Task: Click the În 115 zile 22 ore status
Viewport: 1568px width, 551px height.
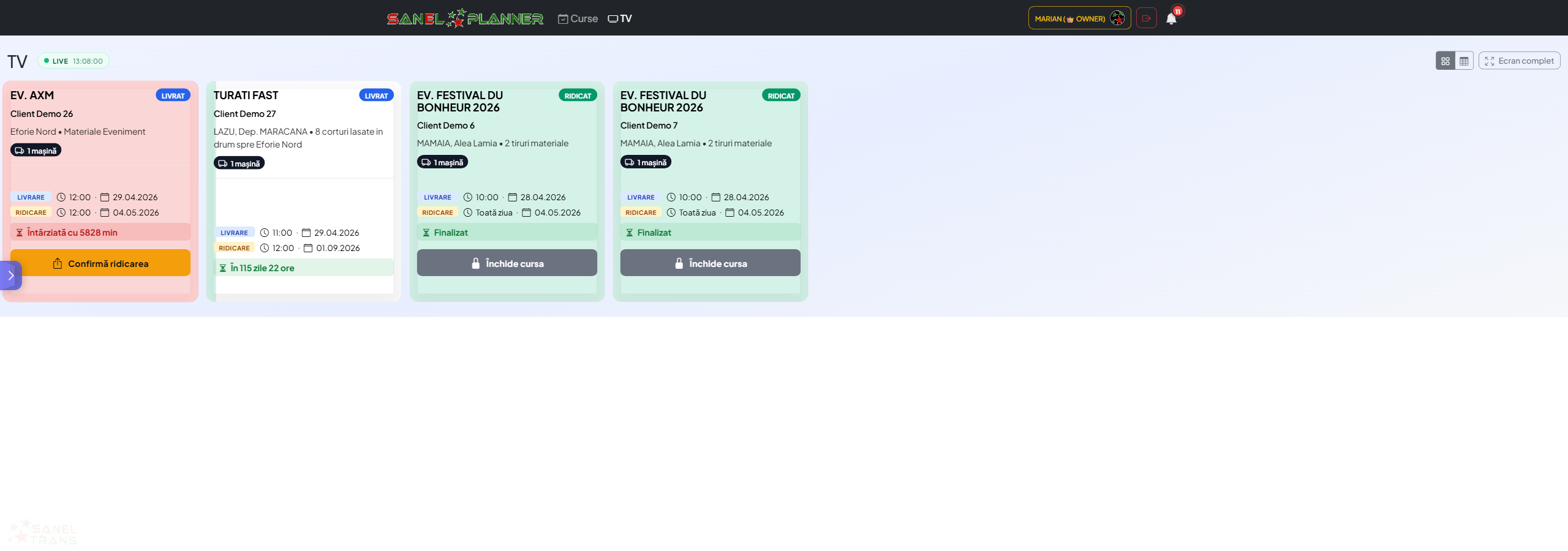Action: 304,268
